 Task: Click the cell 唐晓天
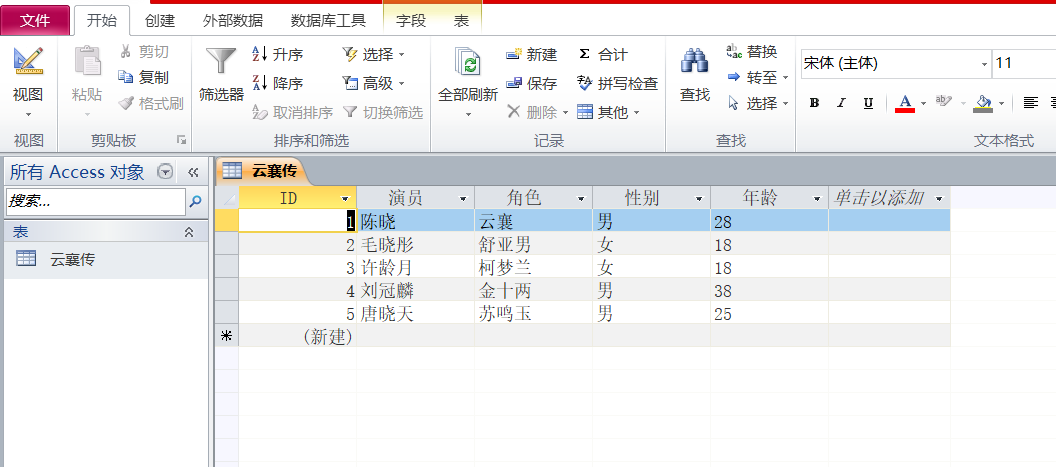click(416, 313)
